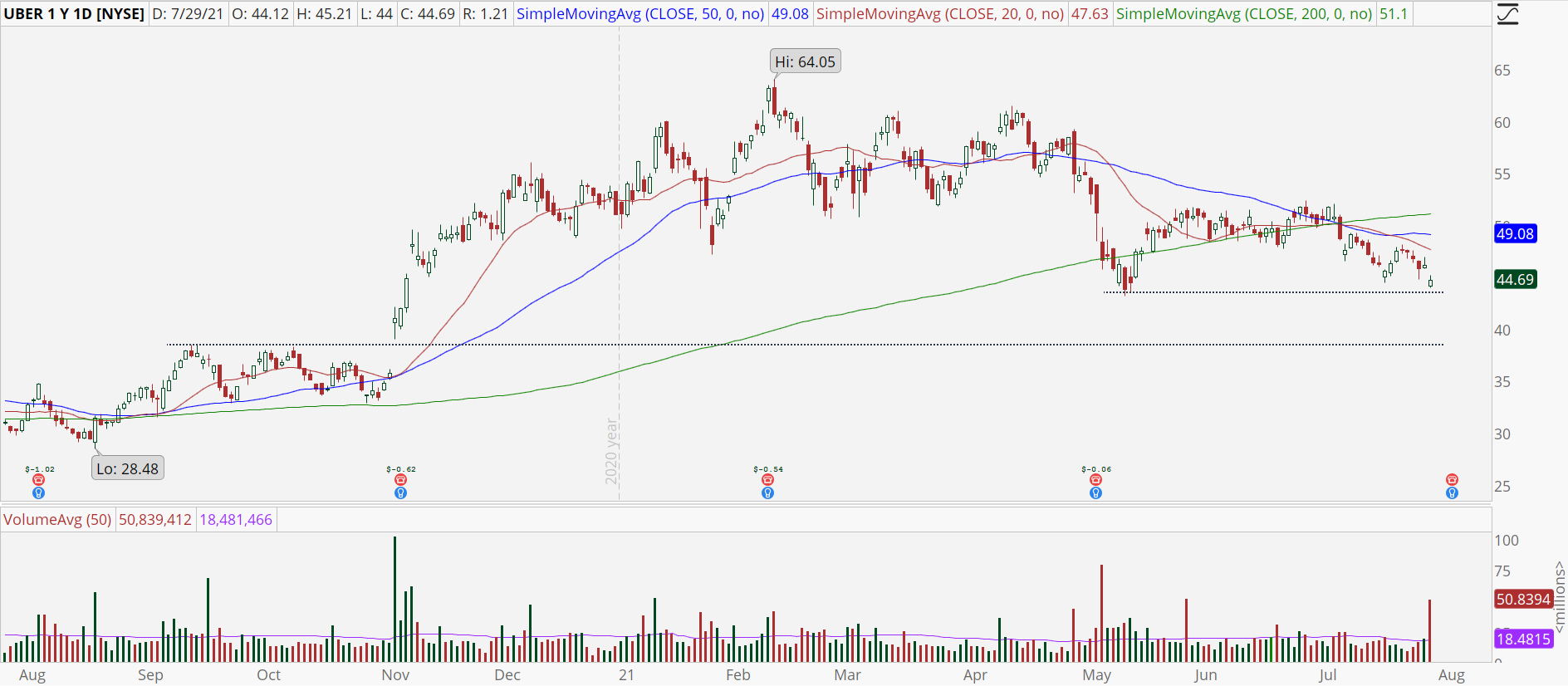
Task: Click the May label on time axis
Action: pyautogui.click(x=1096, y=675)
